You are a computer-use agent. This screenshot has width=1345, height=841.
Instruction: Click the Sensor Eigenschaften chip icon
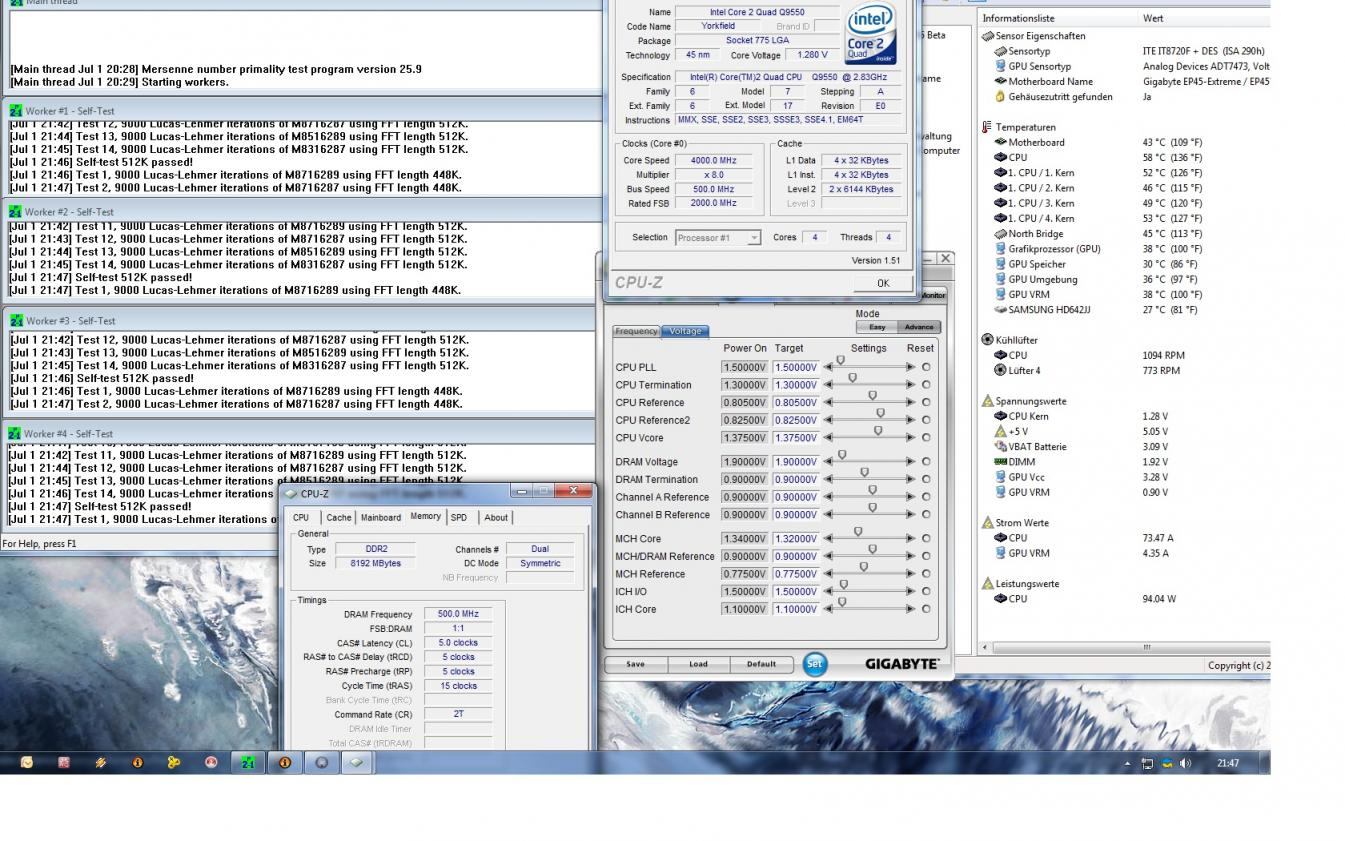pos(988,36)
